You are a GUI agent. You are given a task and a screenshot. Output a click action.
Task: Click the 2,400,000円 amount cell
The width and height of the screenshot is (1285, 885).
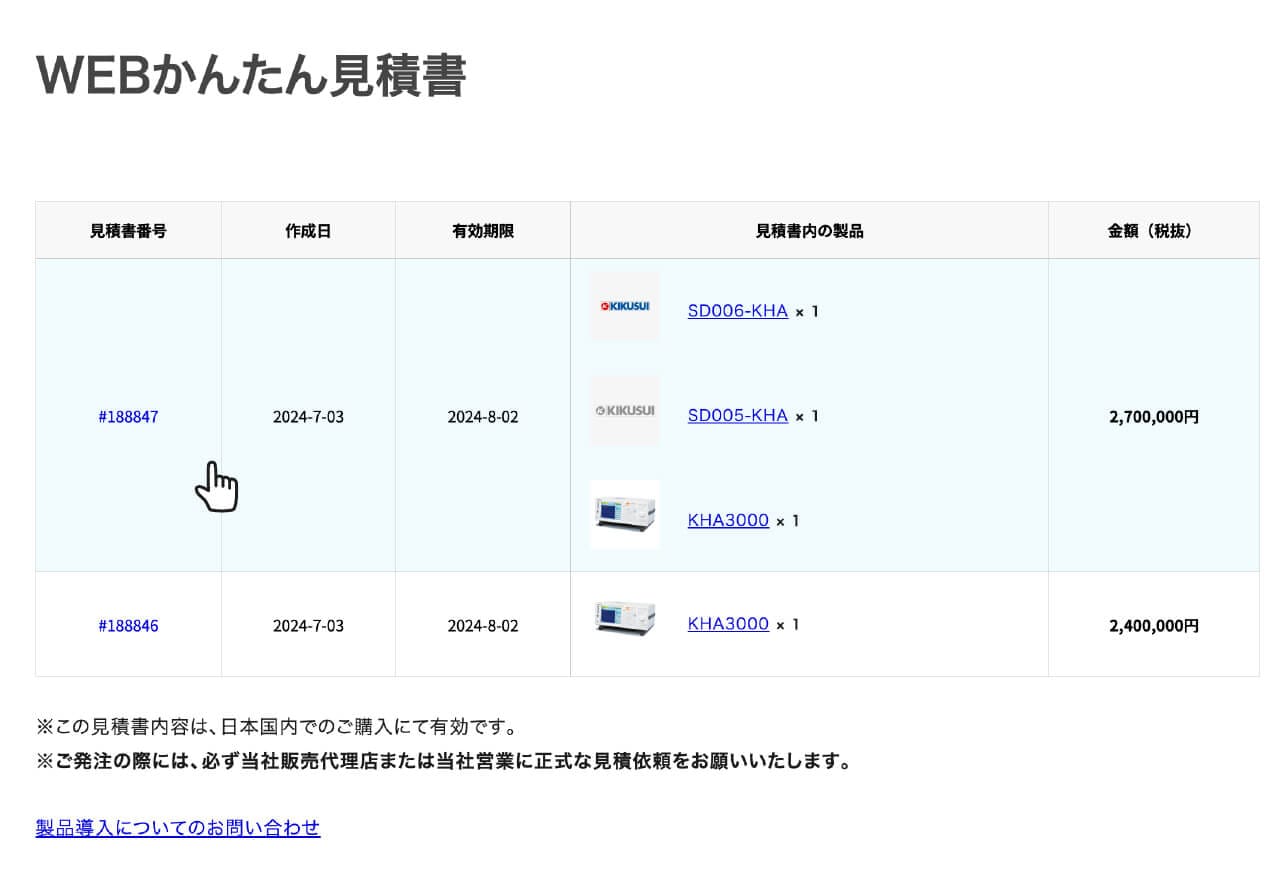point(1154,626)
